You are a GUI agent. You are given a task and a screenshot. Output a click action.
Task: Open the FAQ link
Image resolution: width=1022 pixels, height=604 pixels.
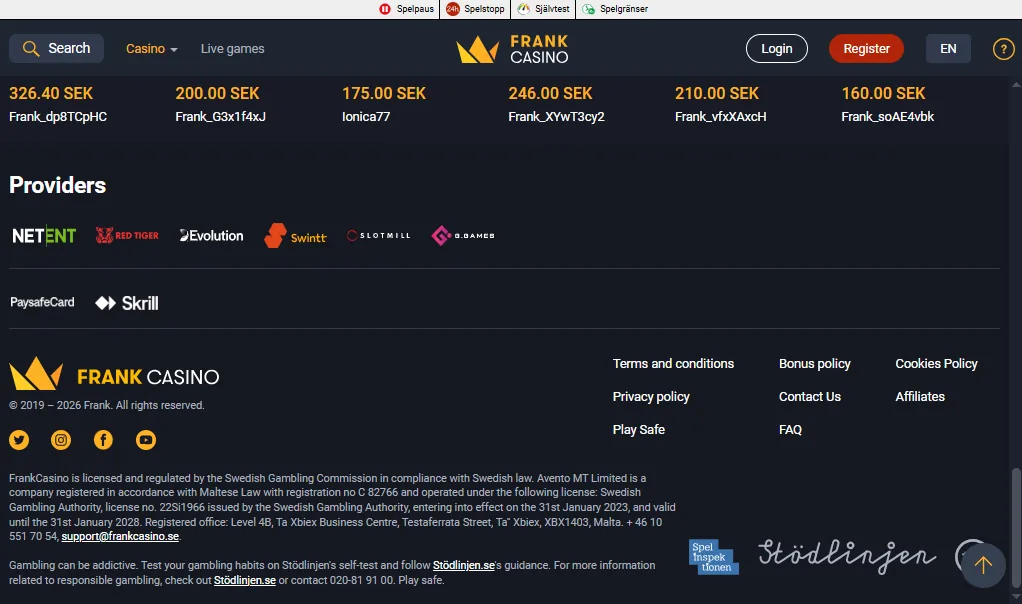point(790,429)
